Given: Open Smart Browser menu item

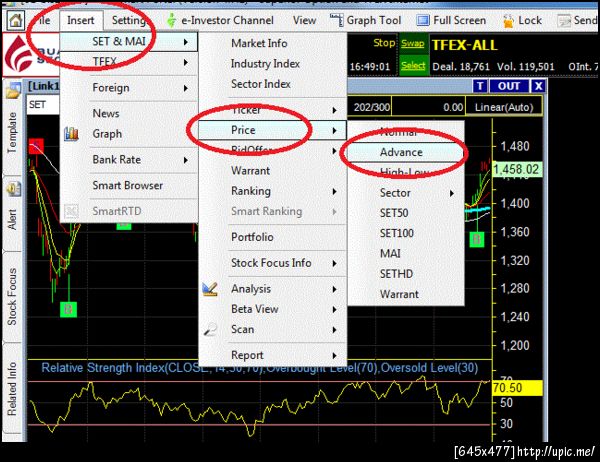Looking at the screenshot, I should tap(129, 185).
